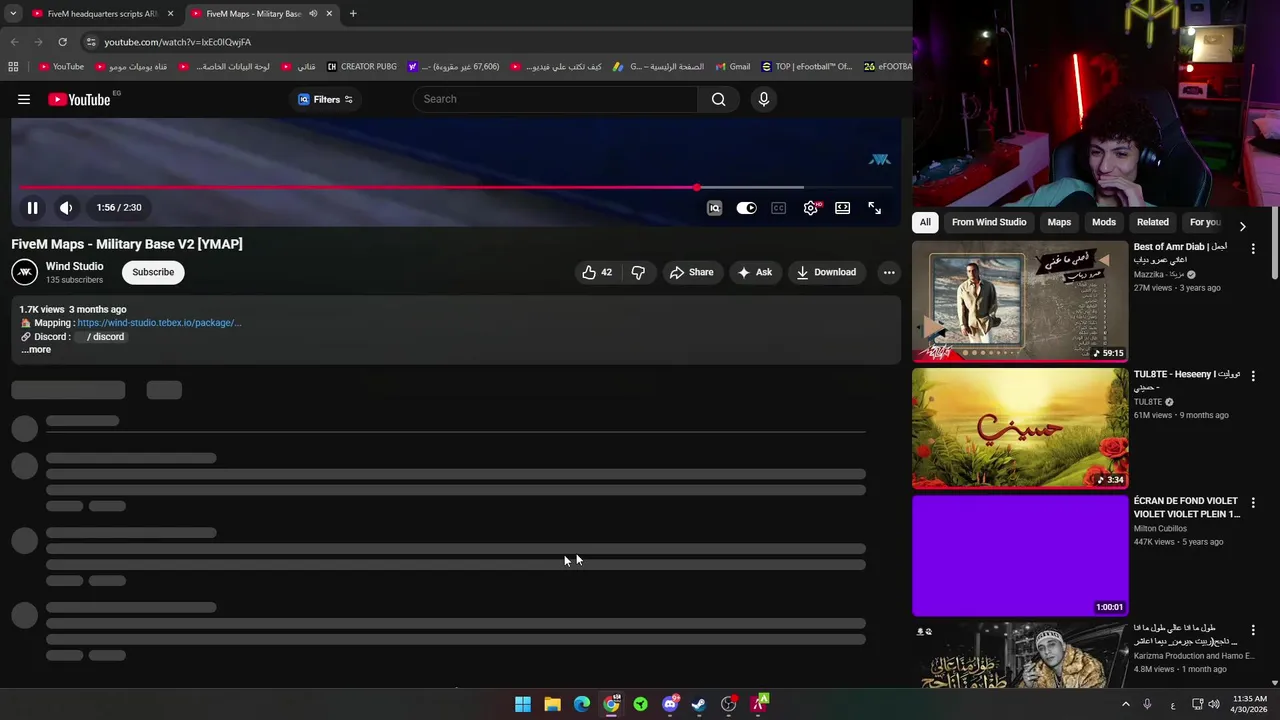Image resolution: width=1280 pixels, height=720 pixels.
Task: Open Discord from the taskbar
Action: click(670, 704)
